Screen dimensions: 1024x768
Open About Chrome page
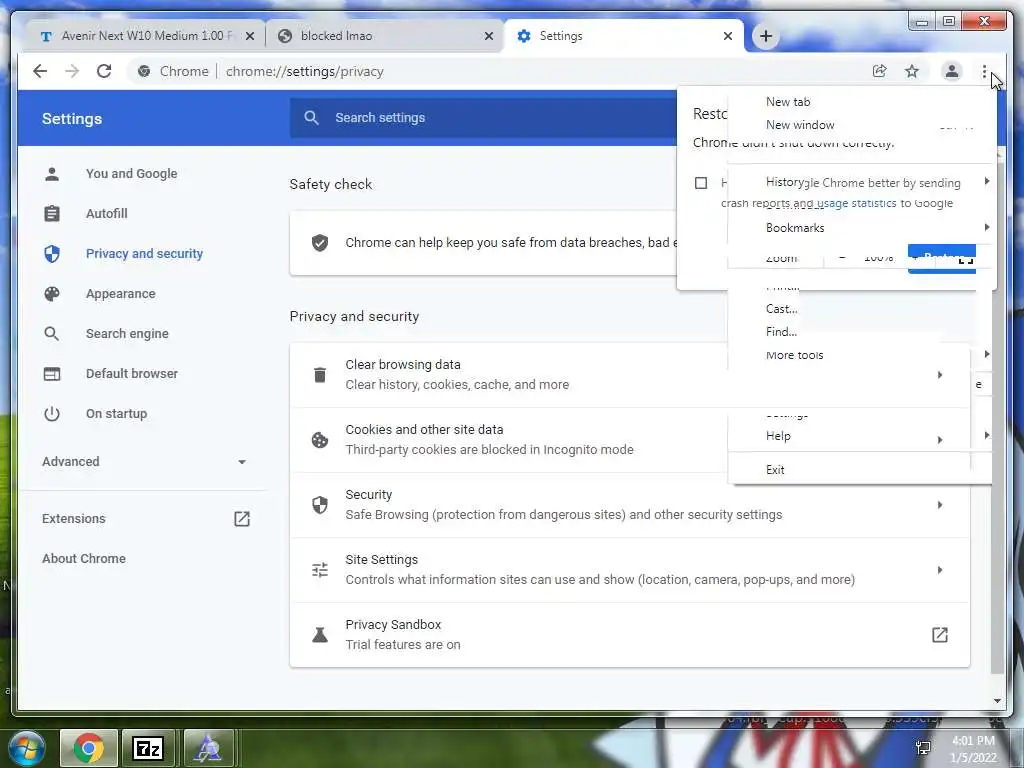[x=84, y=558]
